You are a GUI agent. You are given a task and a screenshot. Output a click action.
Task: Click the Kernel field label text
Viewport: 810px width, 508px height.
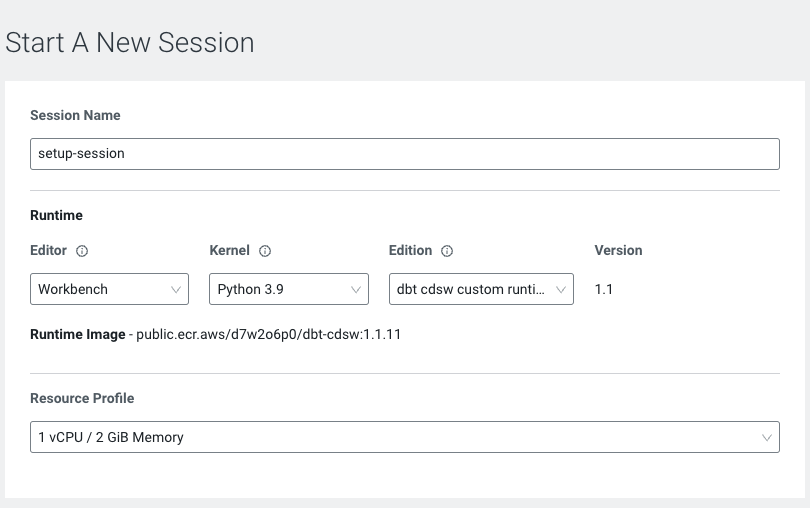tap(229, 250)
